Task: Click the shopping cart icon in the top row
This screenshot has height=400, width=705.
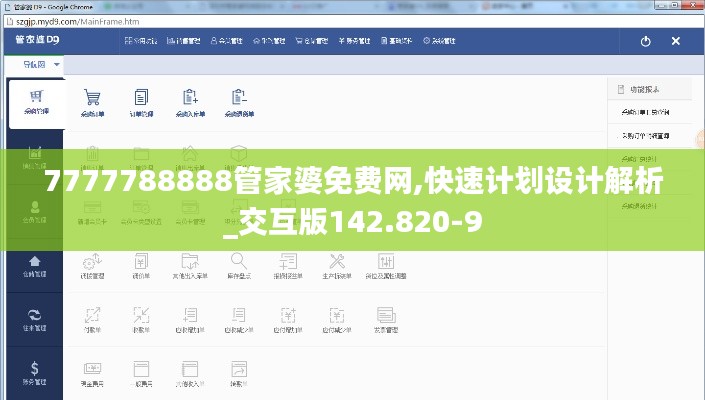Action: point(92,98)
